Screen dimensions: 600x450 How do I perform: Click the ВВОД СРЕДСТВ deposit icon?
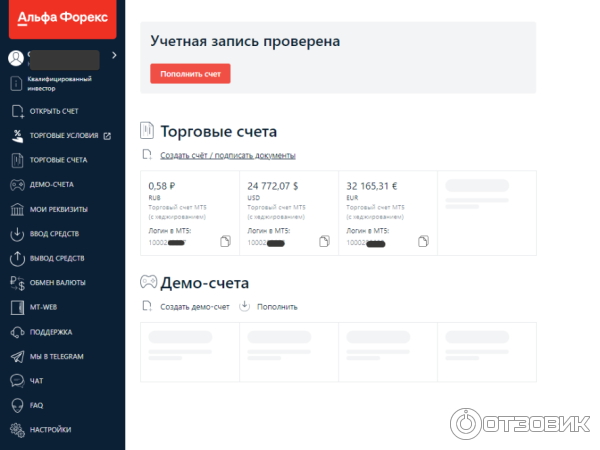17,234
